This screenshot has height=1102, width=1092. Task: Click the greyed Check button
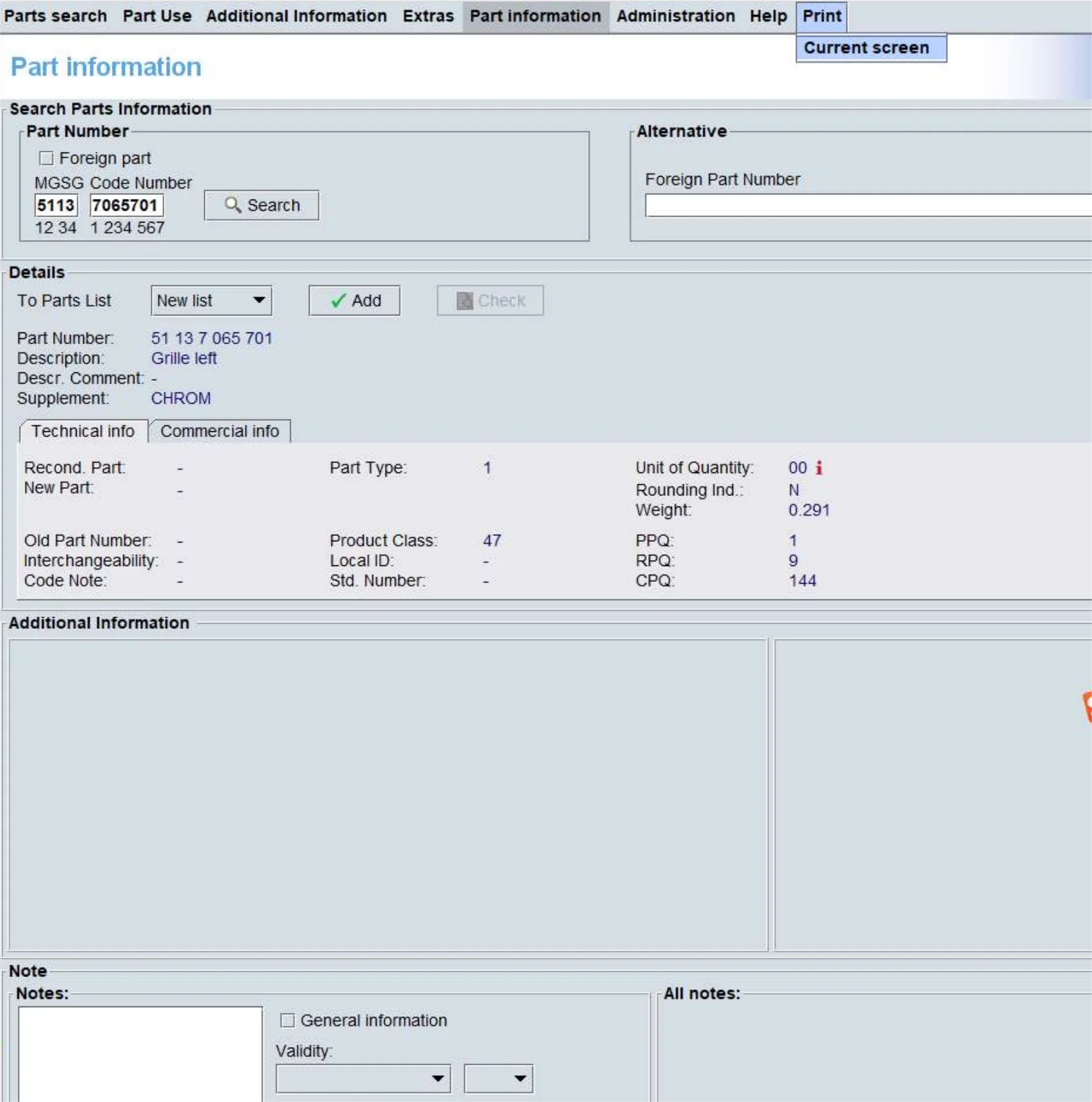coord(490,300)
